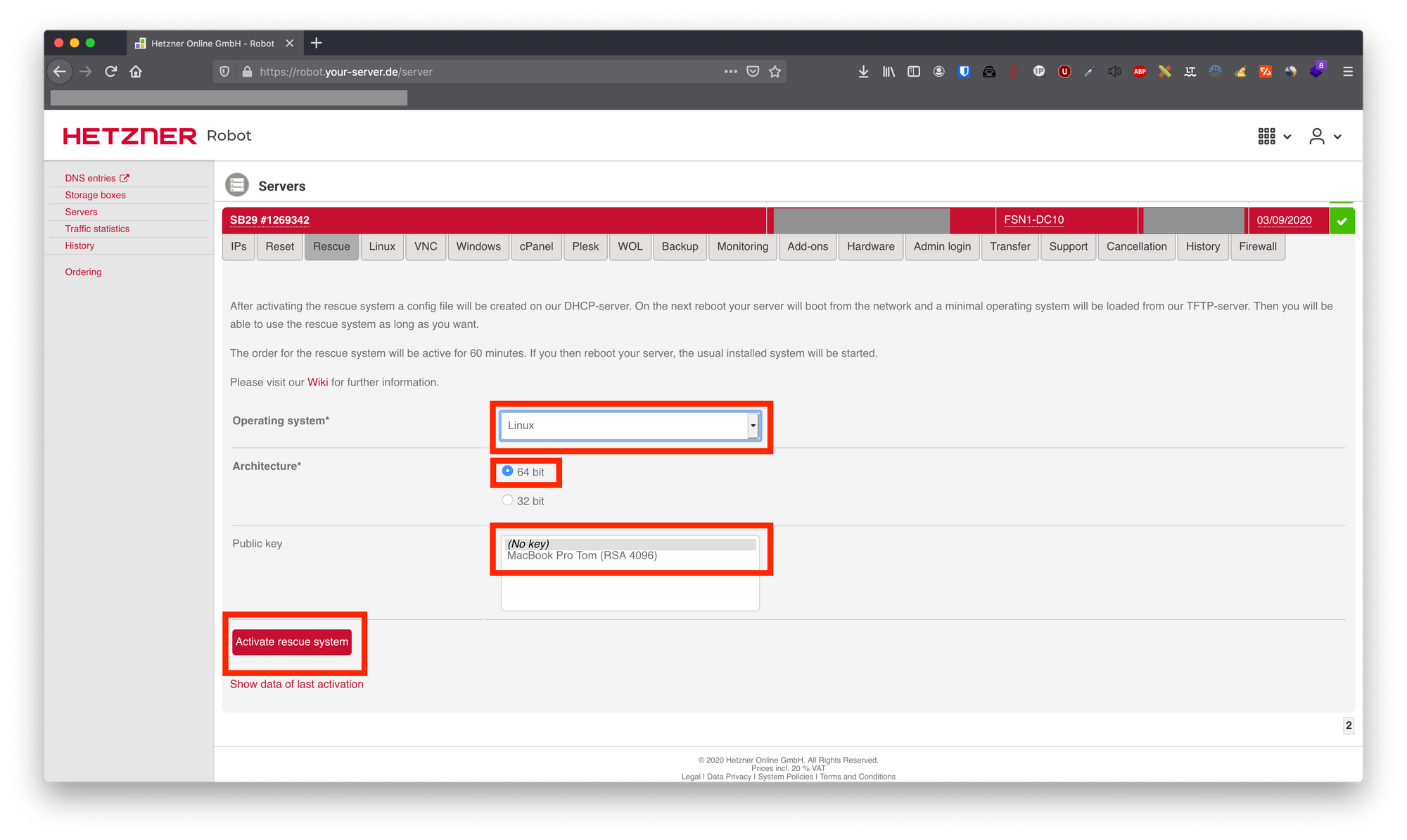Image resolution: width=1407 pixels, height=840 pixels.
Task: Open the Library bookmarks icon
Action: (x=889, y=72)
